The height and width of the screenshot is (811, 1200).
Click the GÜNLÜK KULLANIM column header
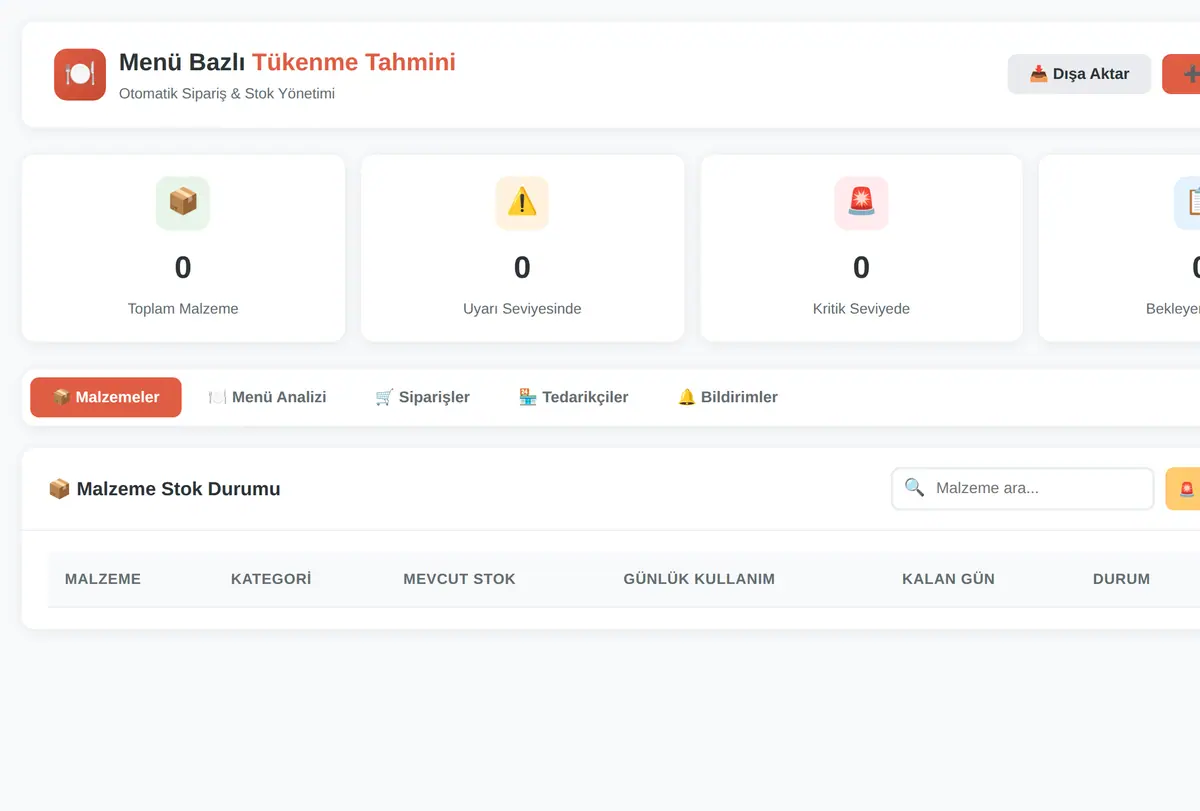(x=699, y=579)
